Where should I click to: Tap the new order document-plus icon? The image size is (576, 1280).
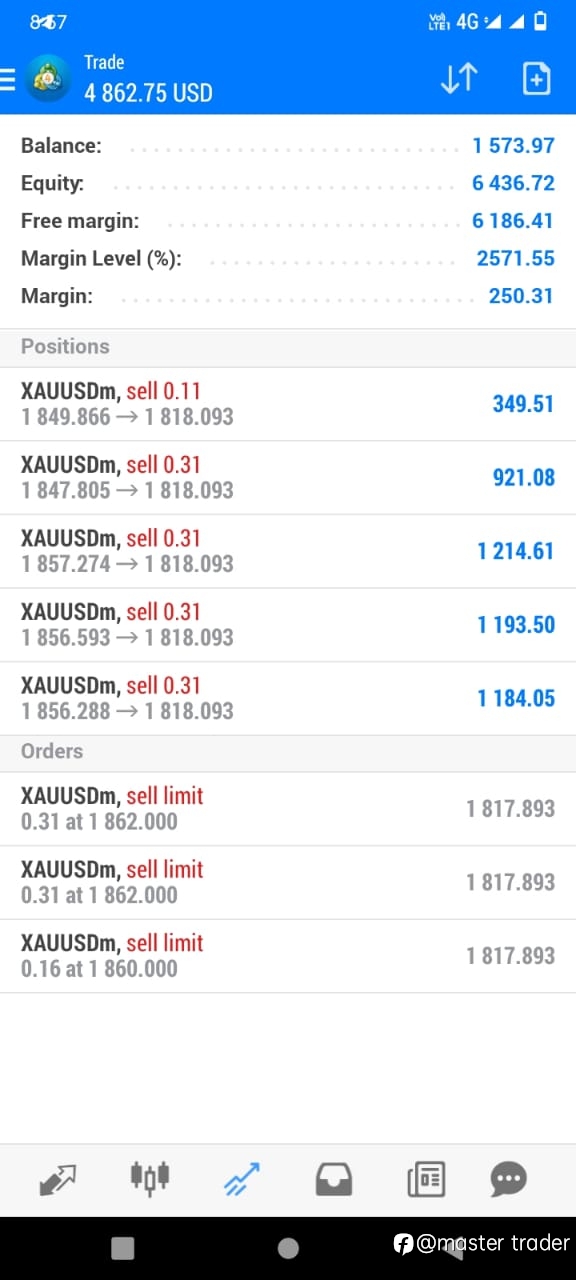click(x=537, y=79)
